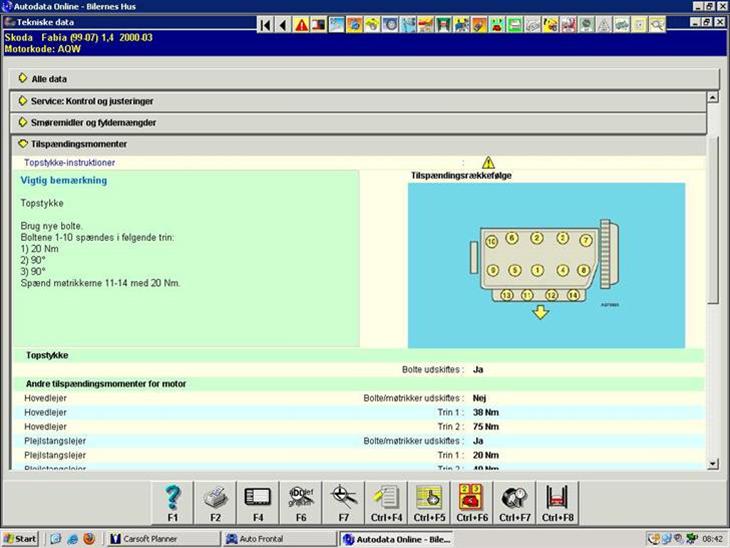Click the magnifier search icon in toolbar
Viewport: 730px width, 548px height.
(x=657, y=25)
